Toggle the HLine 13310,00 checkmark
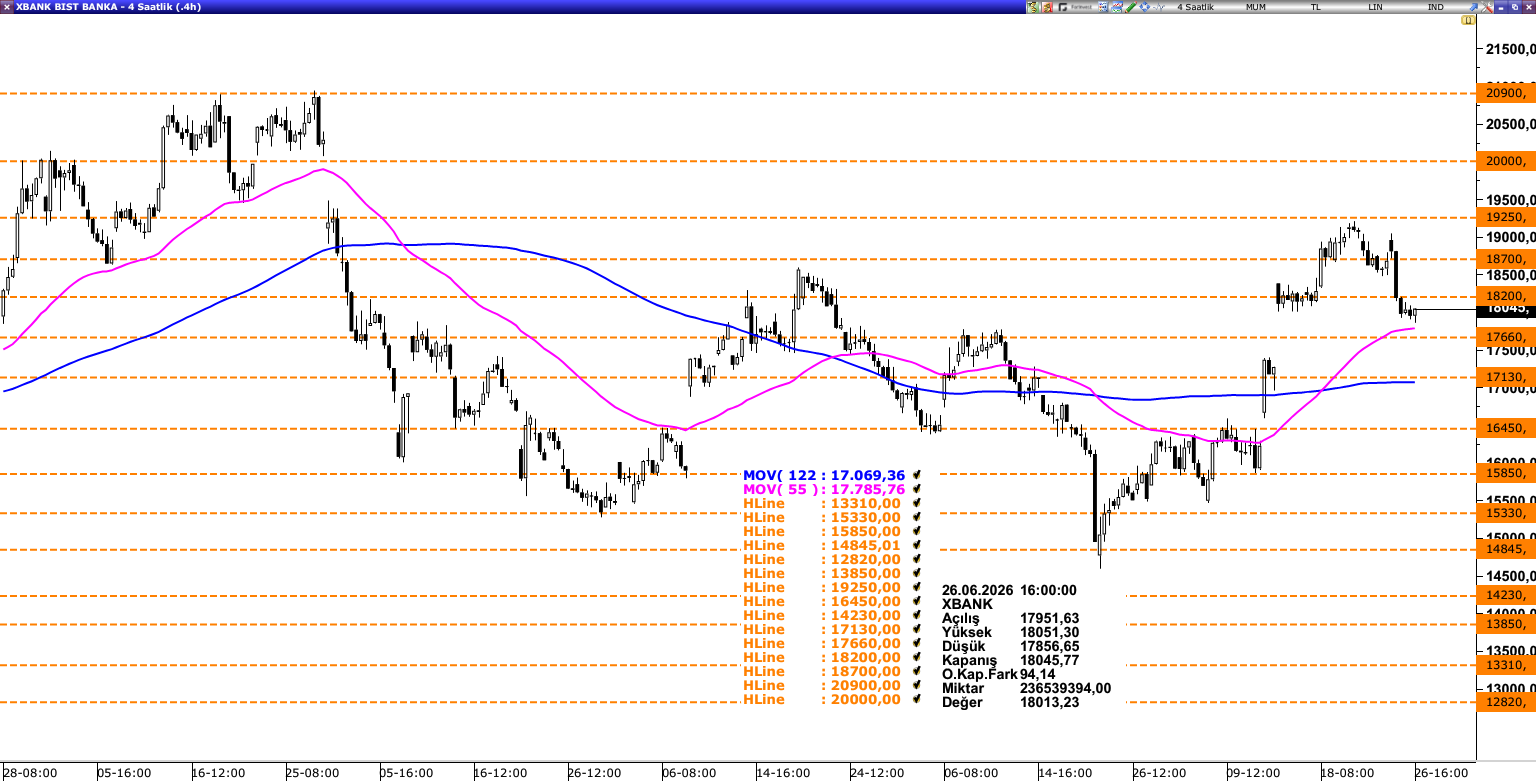The height and width of the screenshot is (781, 1536). (x=916, y=504)
